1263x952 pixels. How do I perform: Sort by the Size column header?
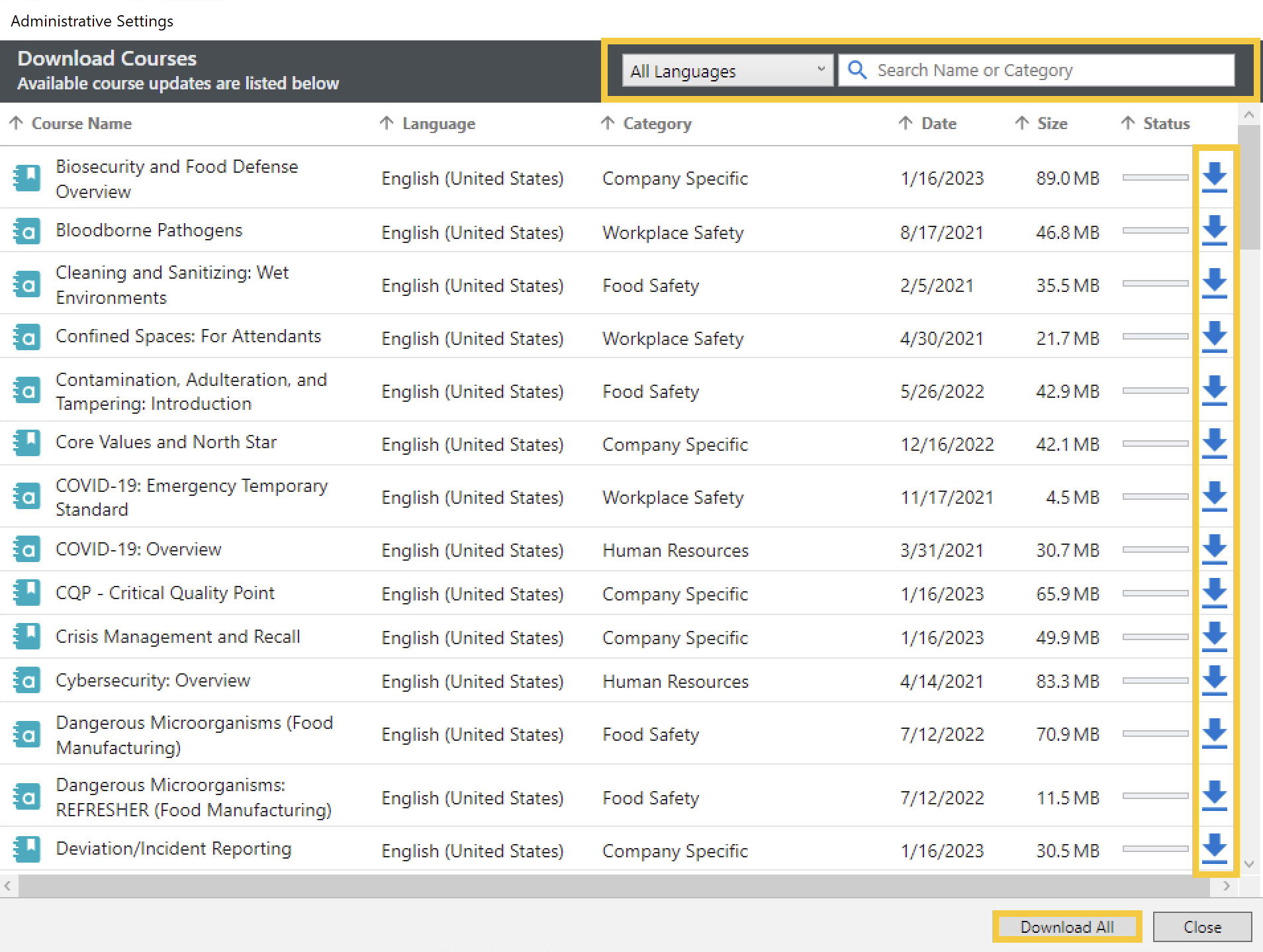point(1051,124)
